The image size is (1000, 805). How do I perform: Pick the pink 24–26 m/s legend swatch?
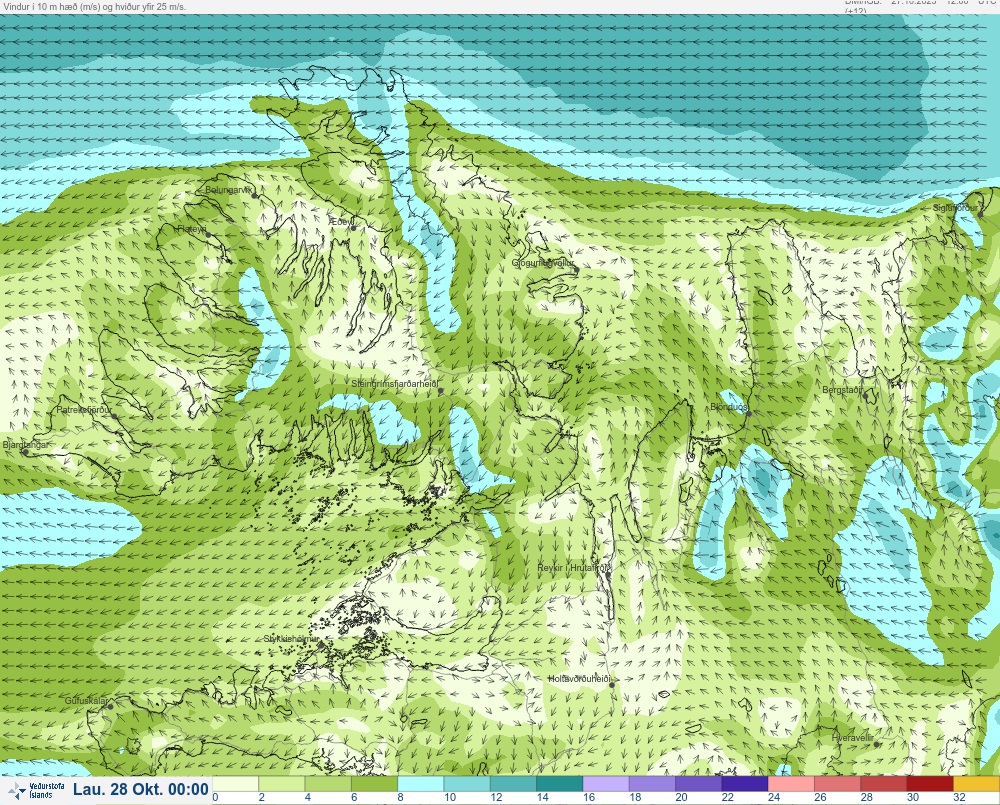(x=791, y=784)
